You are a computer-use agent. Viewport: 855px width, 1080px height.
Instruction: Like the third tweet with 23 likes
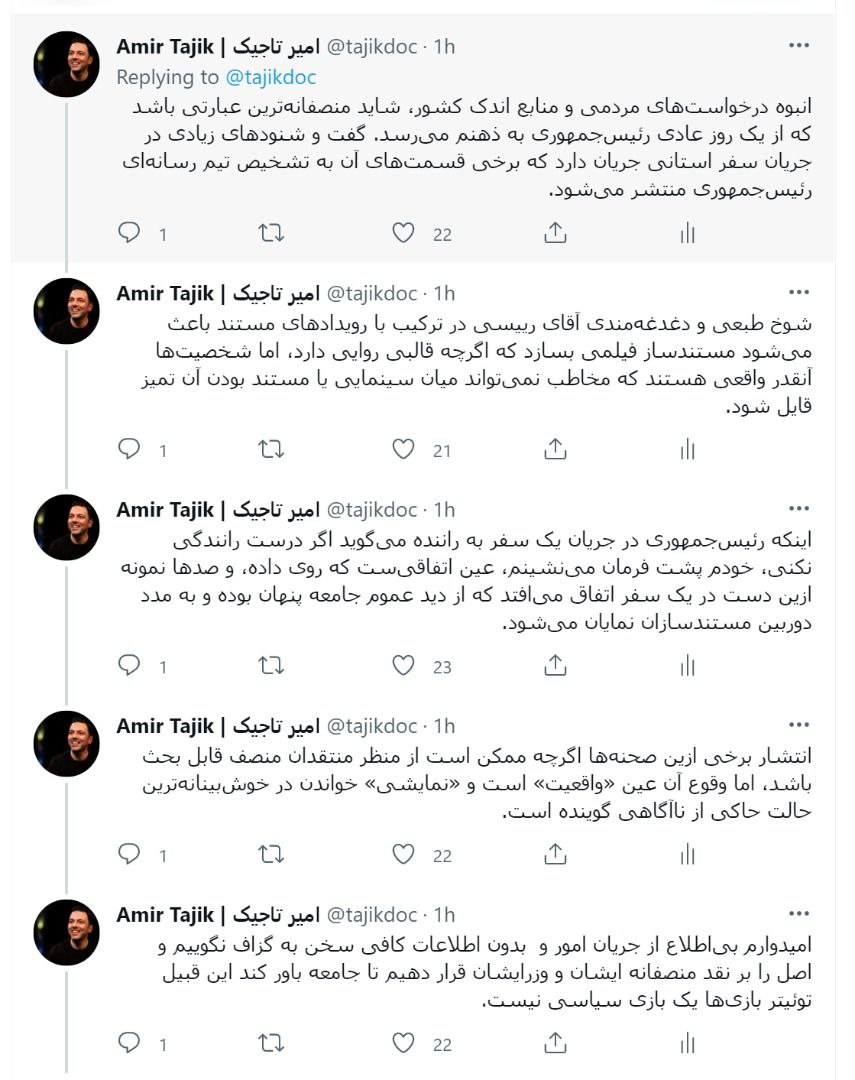point(403,665)
